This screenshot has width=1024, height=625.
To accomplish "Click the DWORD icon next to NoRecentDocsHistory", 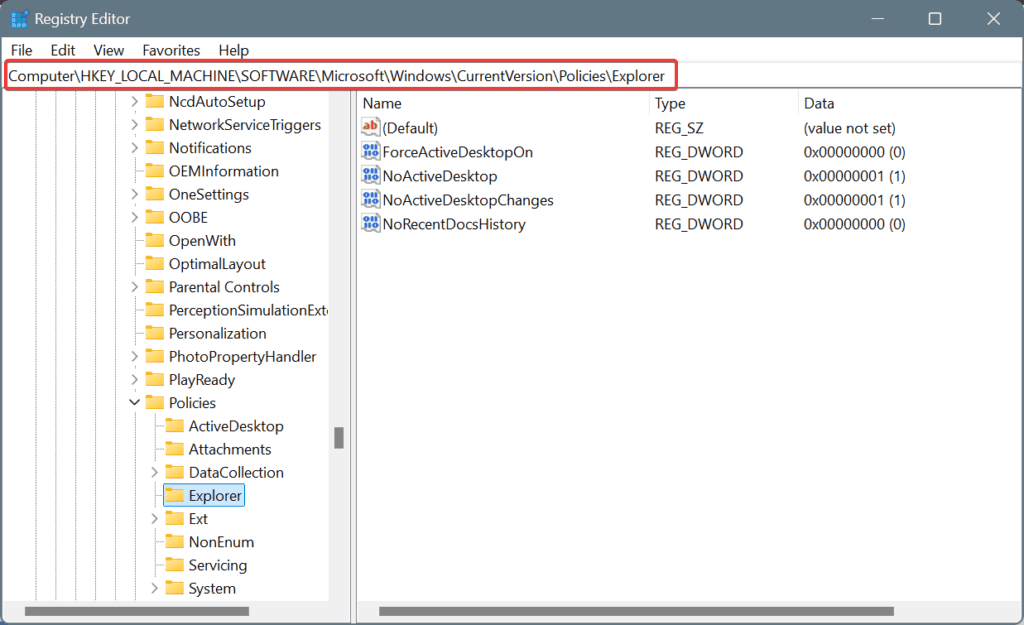I will coord(371,224).
